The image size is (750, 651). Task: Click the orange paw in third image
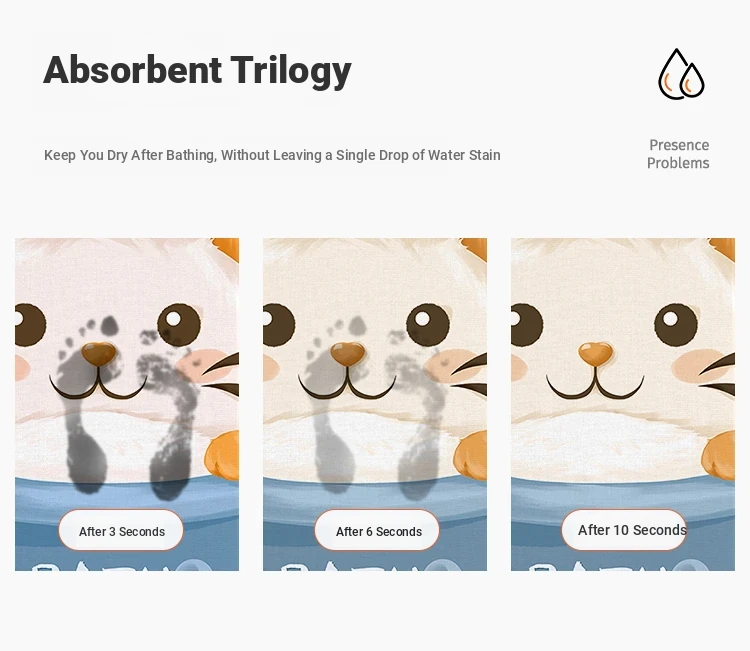718,454
